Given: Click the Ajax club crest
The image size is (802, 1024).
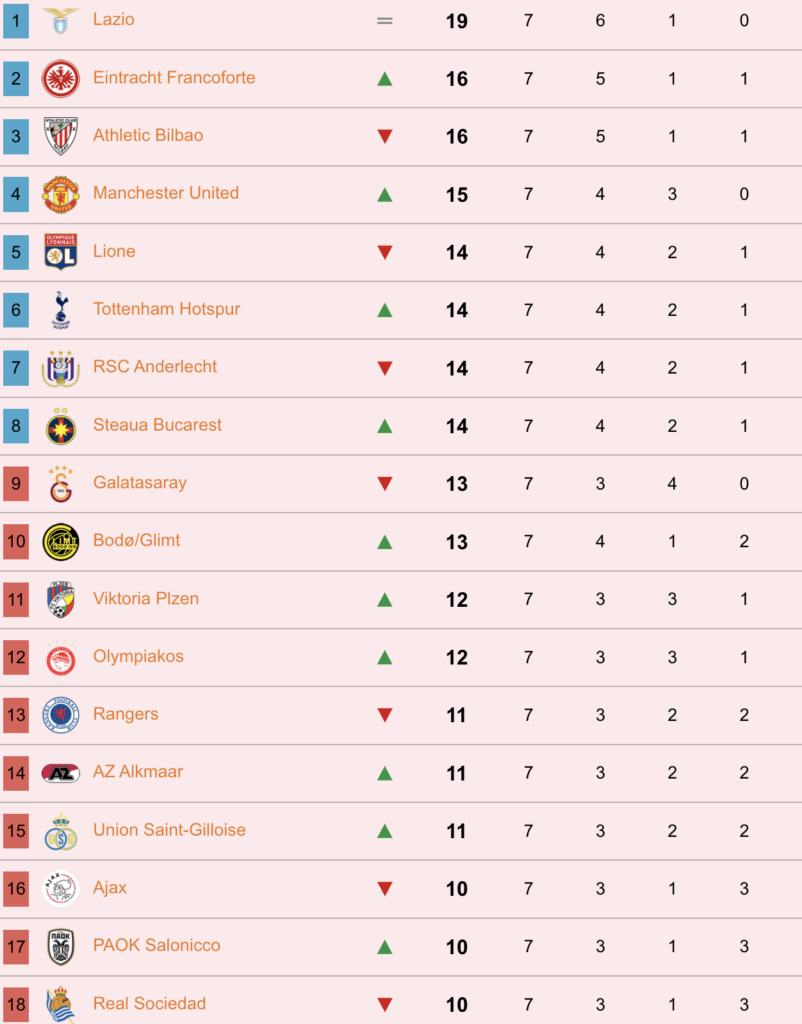Looking at the screenshot, I should 61,888.
